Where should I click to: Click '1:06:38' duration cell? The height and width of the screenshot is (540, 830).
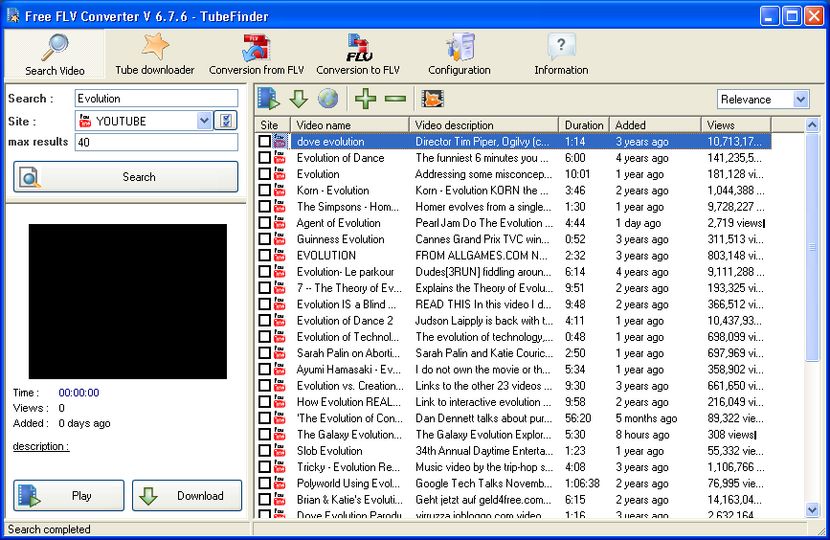click(582, 483)
